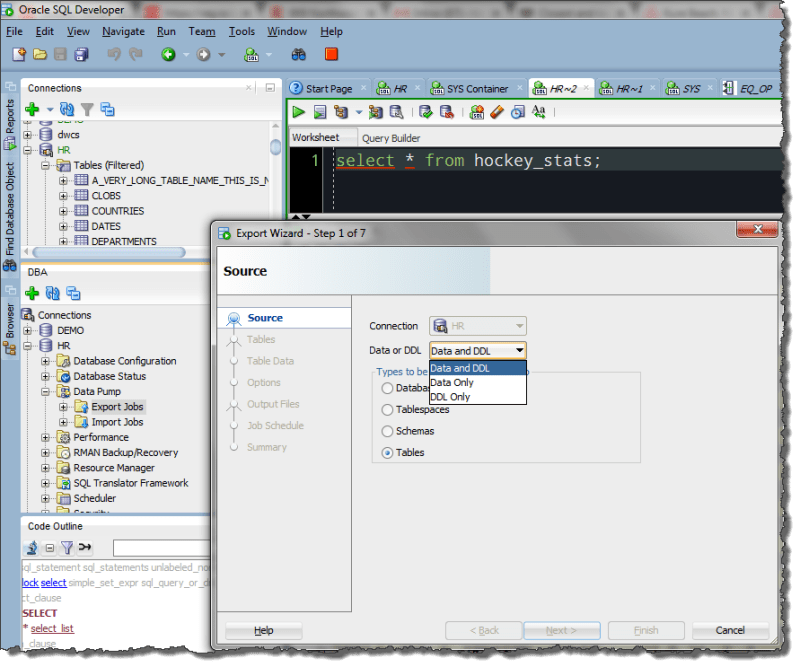This screenshot has height=667, width=800.
Task: Filter connections using the funnel icon
Action: pyautogui.click(x=88, y=109)
